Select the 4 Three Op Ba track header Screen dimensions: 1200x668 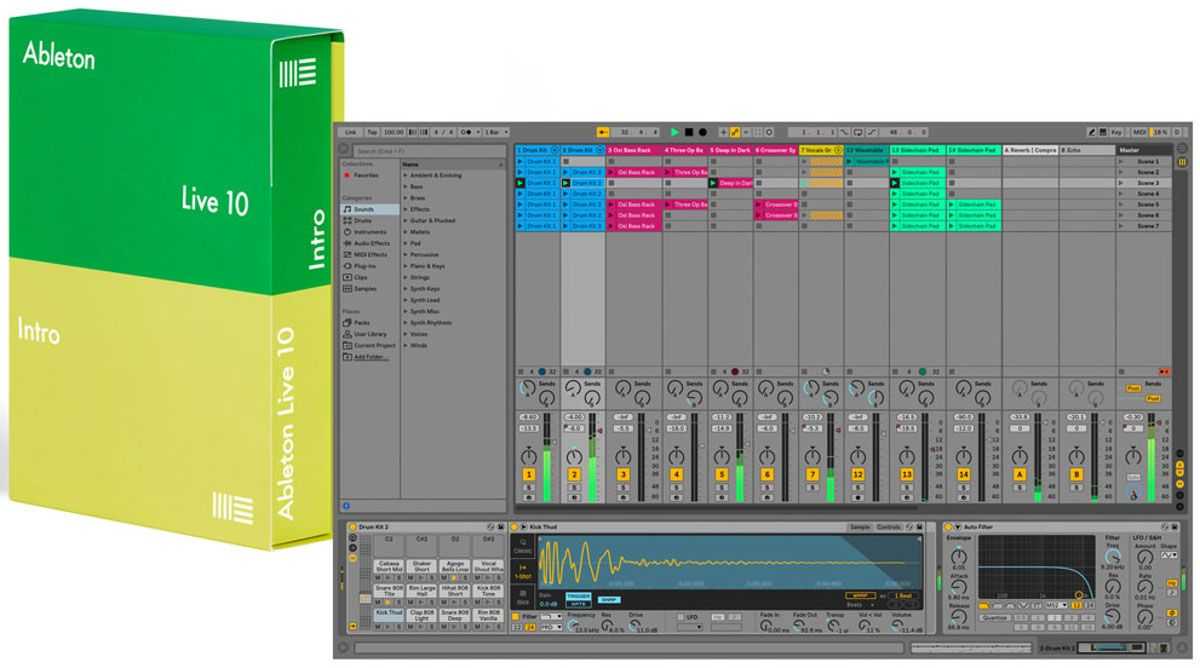point(685,150)
